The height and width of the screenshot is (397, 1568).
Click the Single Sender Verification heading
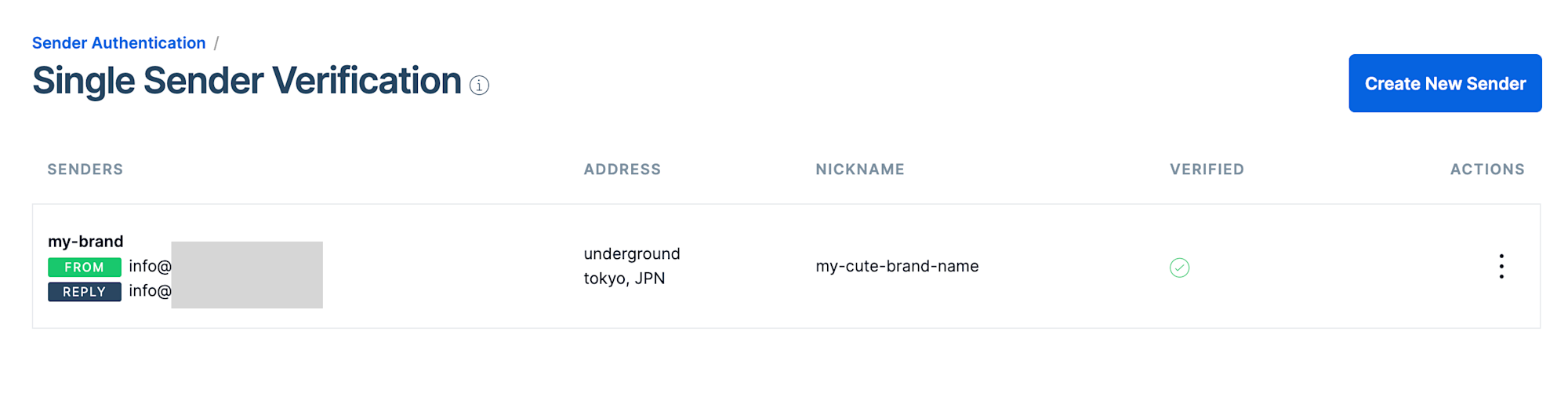point(247,82)
